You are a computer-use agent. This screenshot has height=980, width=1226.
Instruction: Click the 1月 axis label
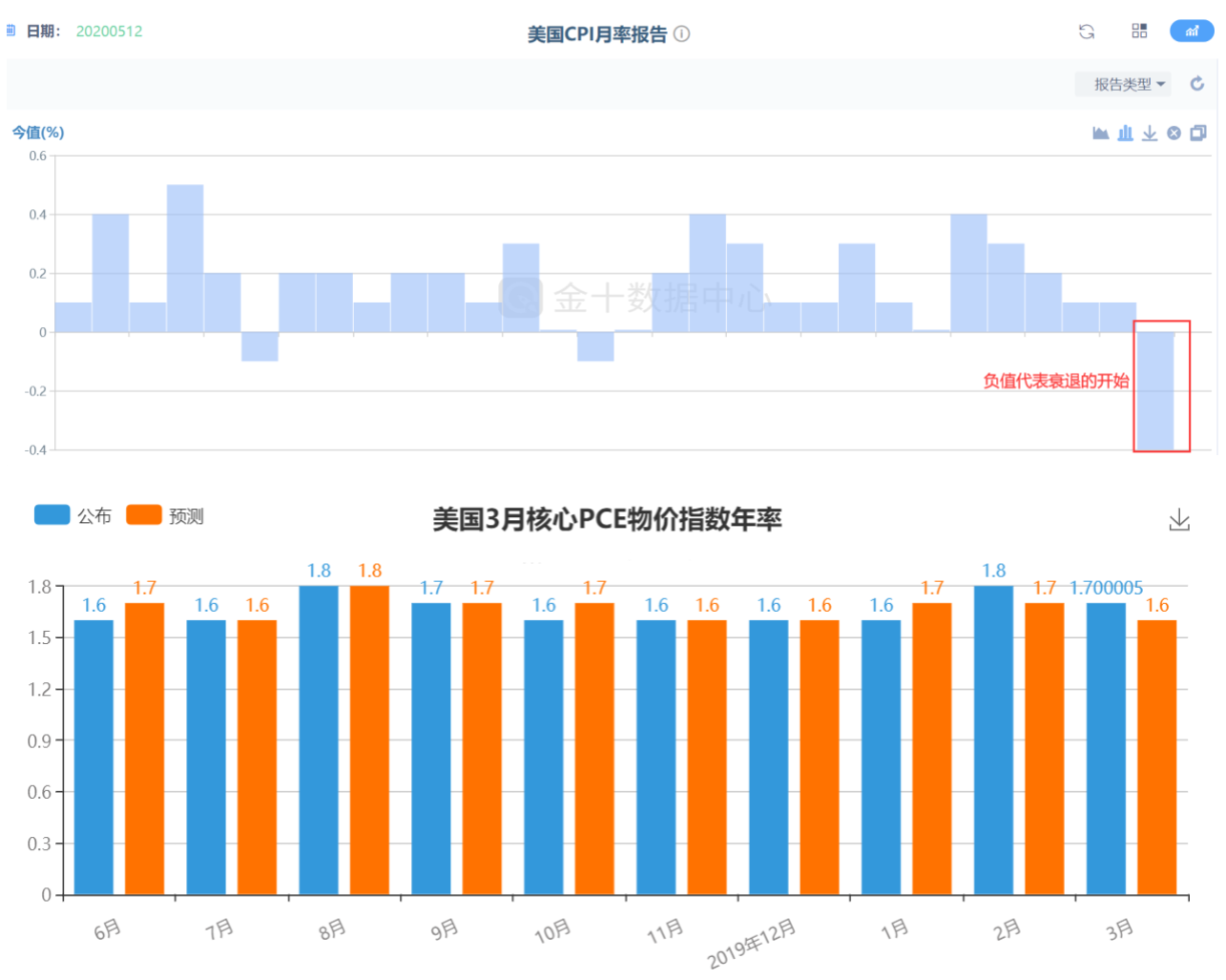coord(895,928)
